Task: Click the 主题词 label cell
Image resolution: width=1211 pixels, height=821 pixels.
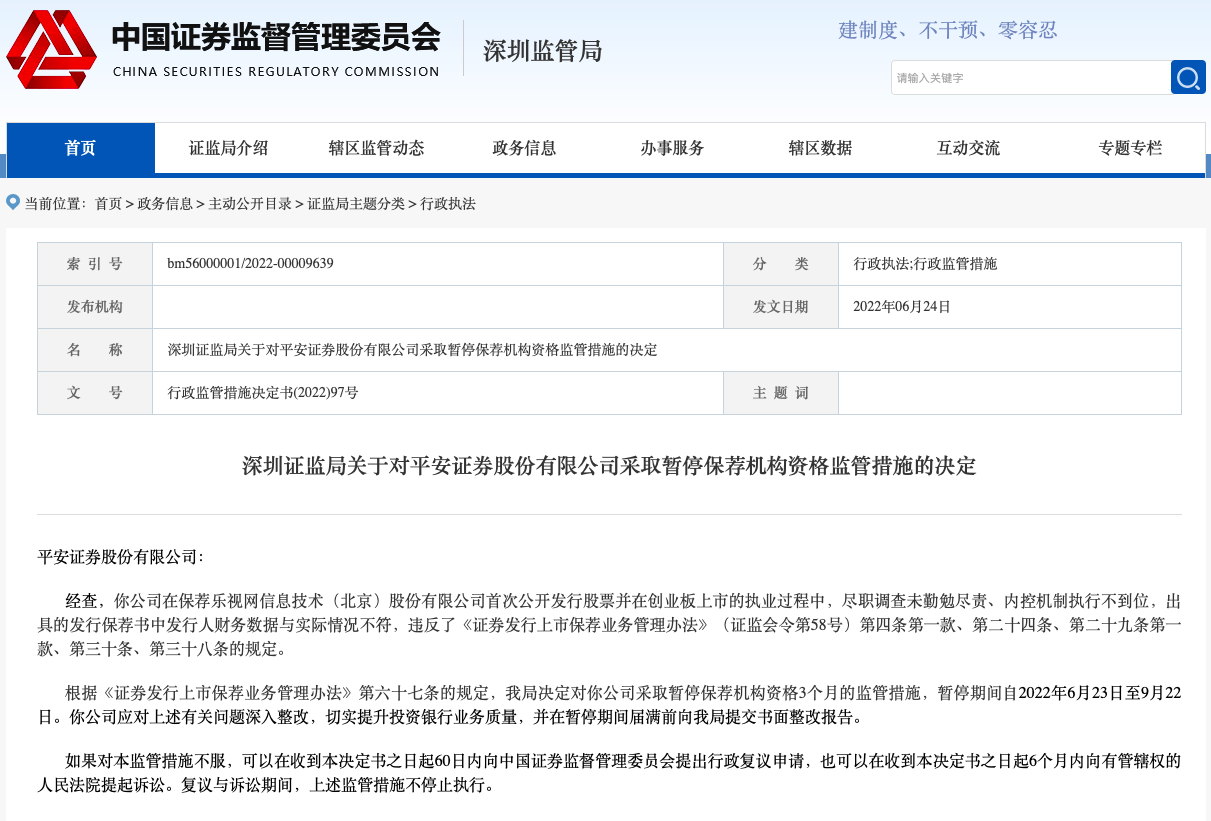Action: [x=781, y=393]
